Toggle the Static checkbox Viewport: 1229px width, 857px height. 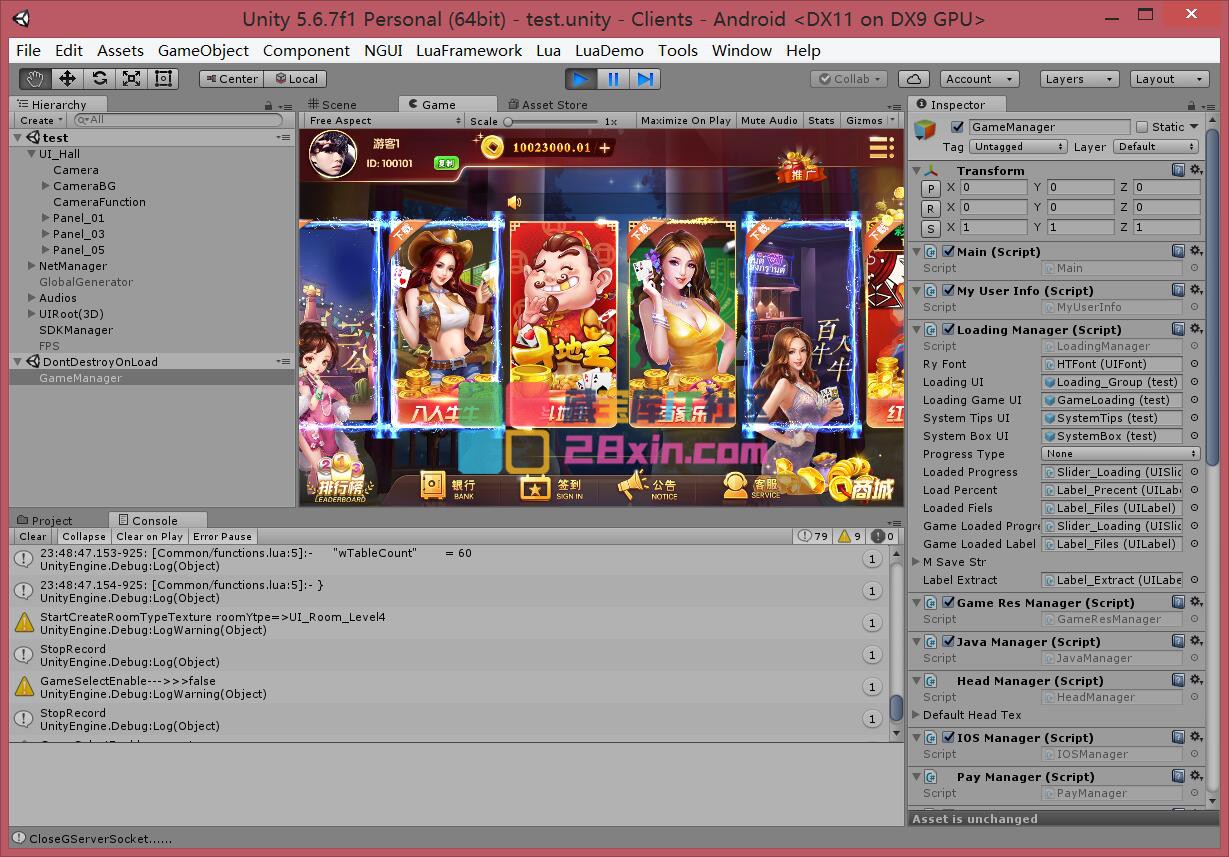point(1142,127)
